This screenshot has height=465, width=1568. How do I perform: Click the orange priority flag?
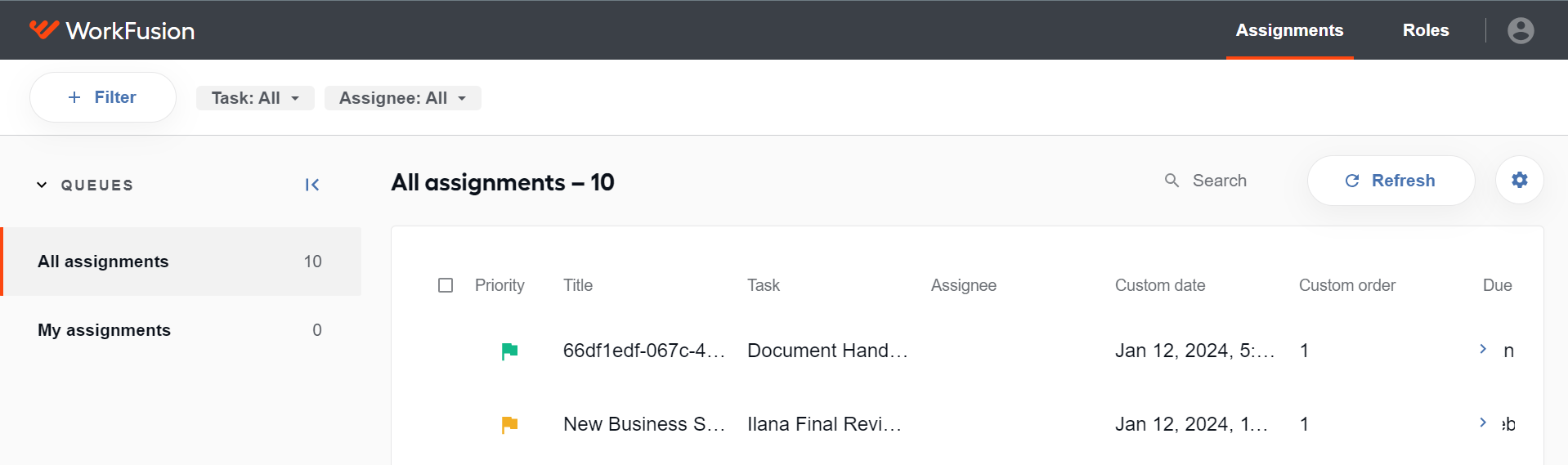point(509,425)
